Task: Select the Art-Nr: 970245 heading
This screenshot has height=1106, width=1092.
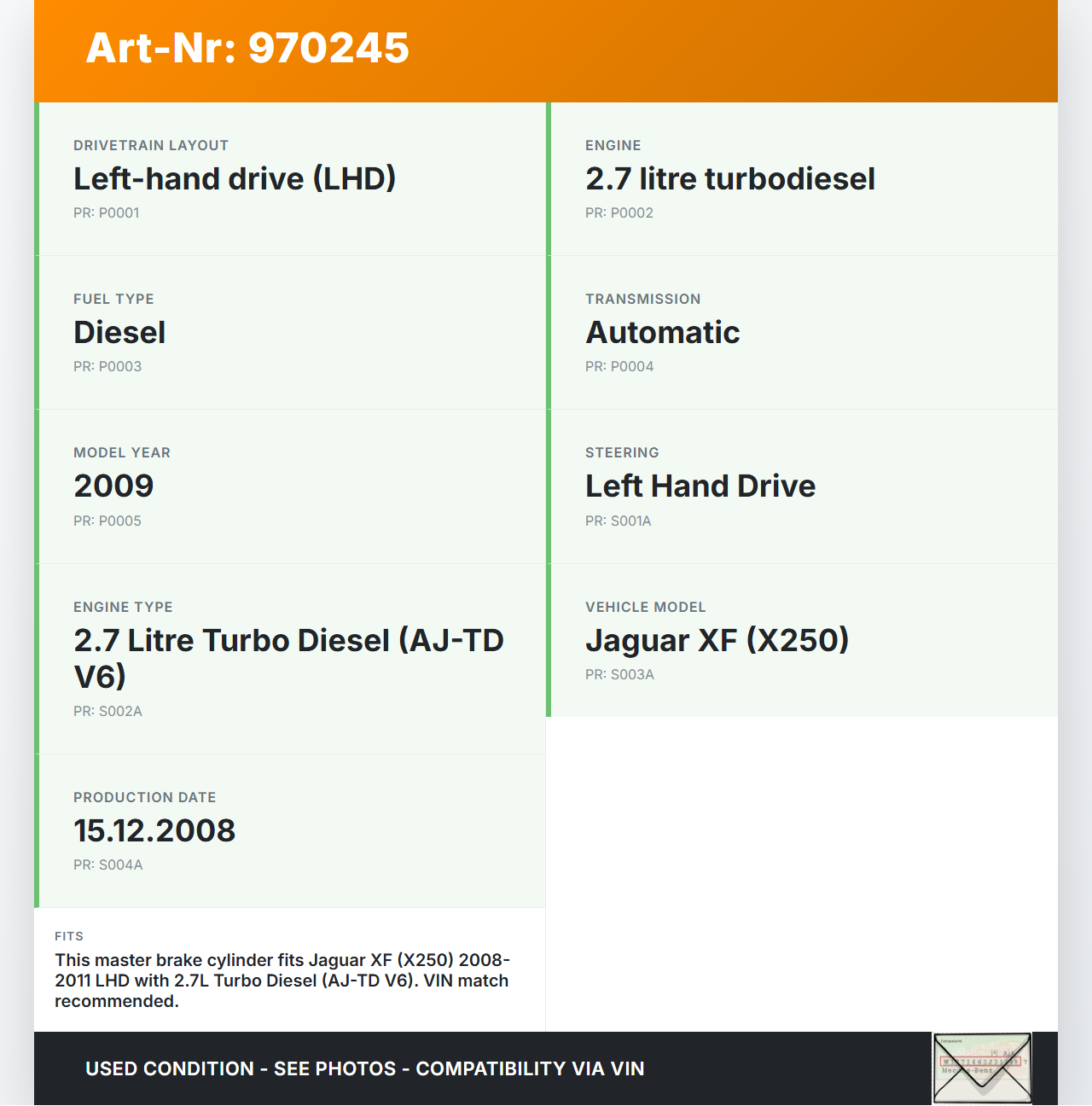Action: click(x=246, y=49)
